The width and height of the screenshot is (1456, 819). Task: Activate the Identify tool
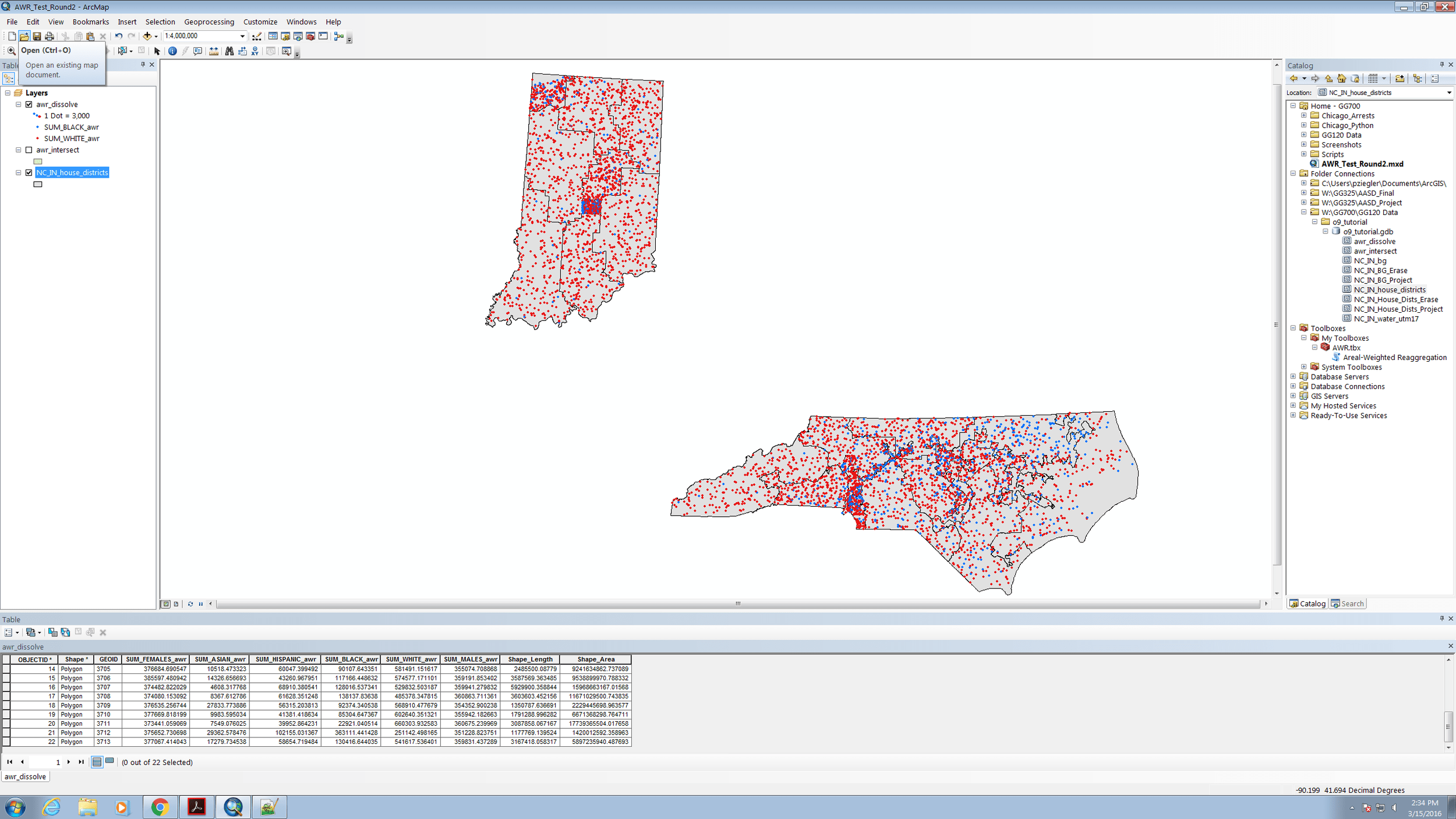point(172,51)
